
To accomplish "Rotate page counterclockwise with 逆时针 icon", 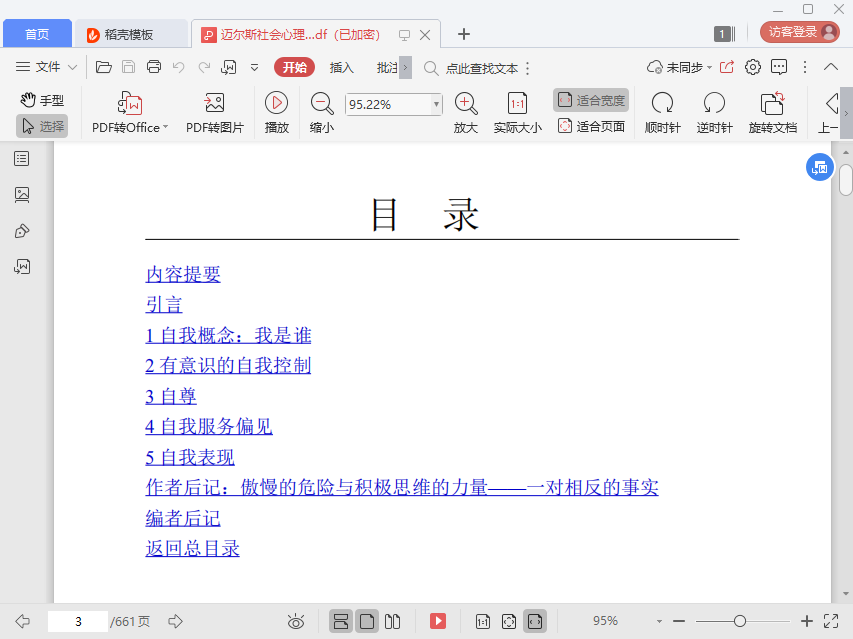I will (714, 103).
